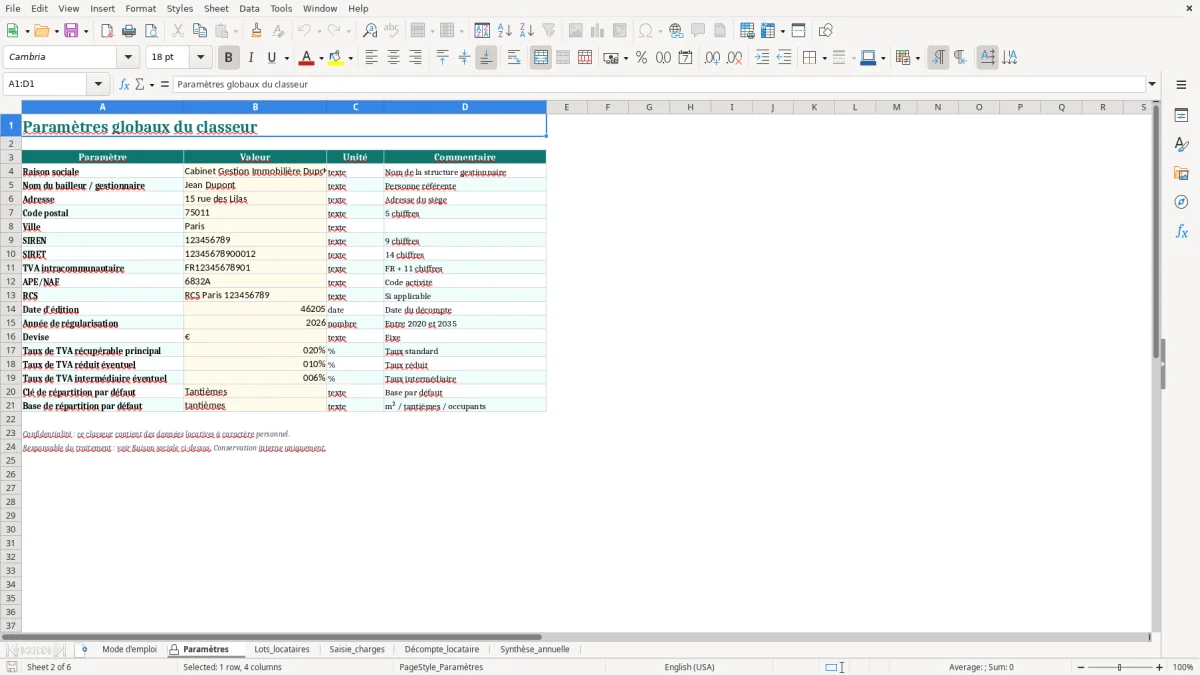This screenshot has width=1200, height=675.
Task: Apply the yellow background color swatch
Action: [336, 58]
